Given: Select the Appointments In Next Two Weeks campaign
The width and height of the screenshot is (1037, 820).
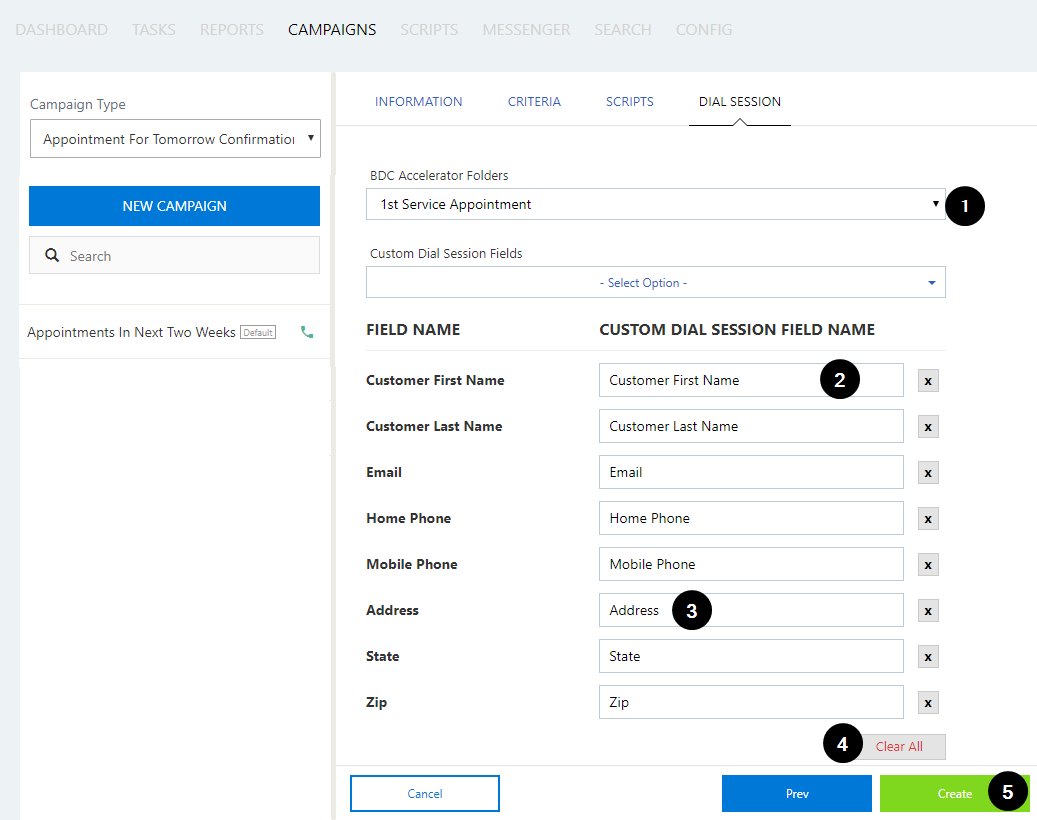Looking at the screenshot, I should [x=131, y=332].
